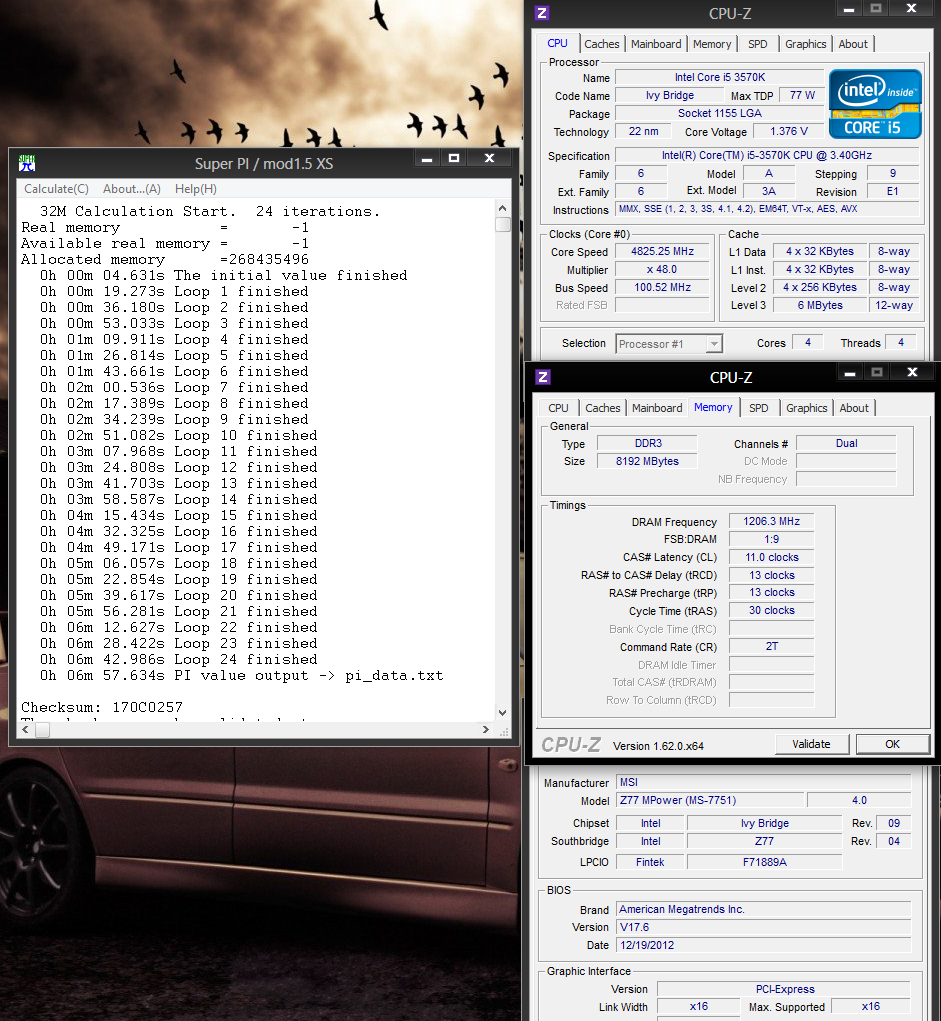Open the Calculate(C) menu in Super PI
941x1021 pixels.
[x=56, y=189]
